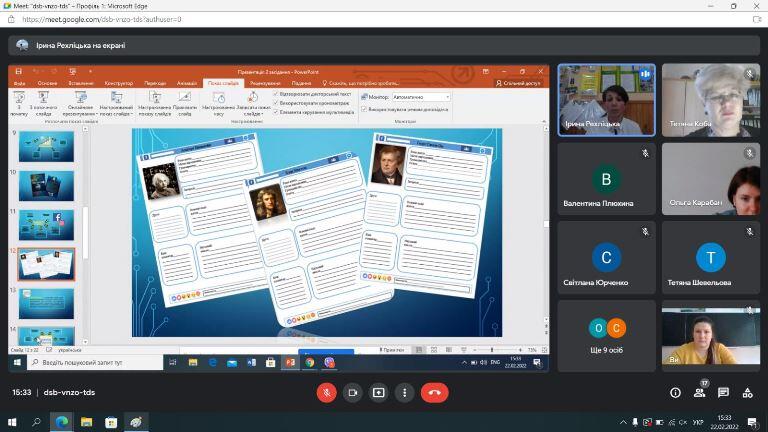768x432 pixels.
Task: Show hidden icons chevron in system tray
Action: click(623, 422)
